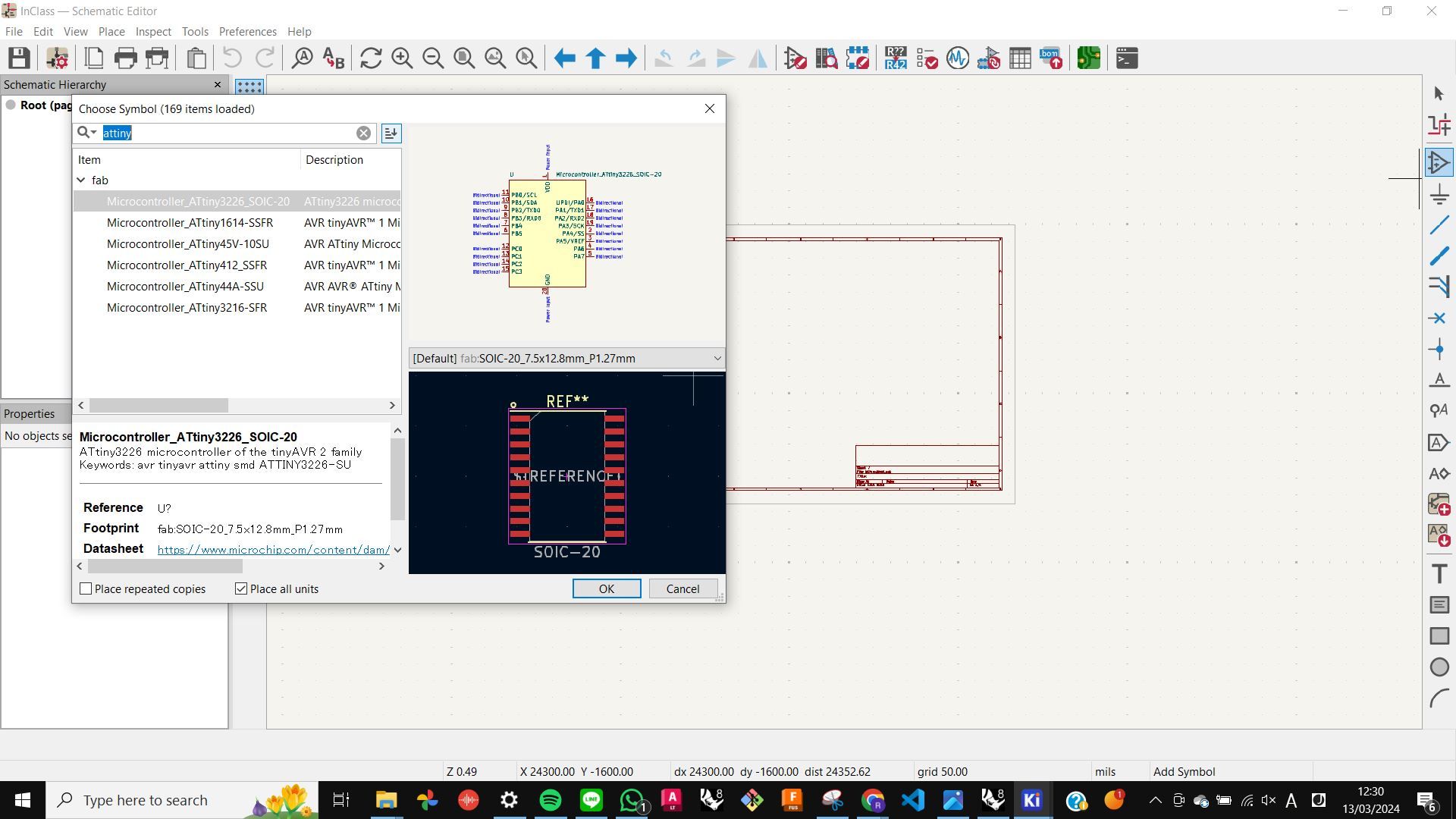Open the footprint selection dropdown
Viewport: 1456px width, 819px height.
tap(567, 358)
